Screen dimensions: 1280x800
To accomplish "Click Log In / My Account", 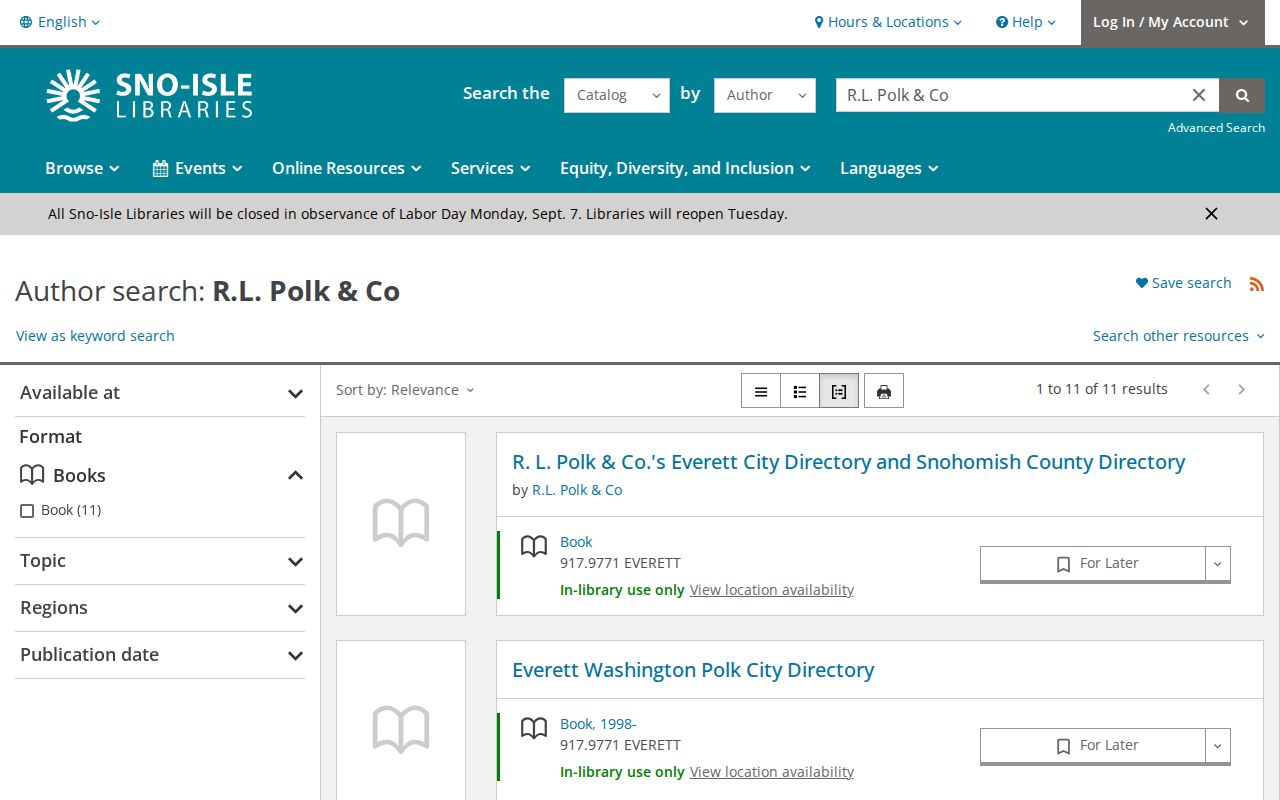I will tap(1172, 22).
